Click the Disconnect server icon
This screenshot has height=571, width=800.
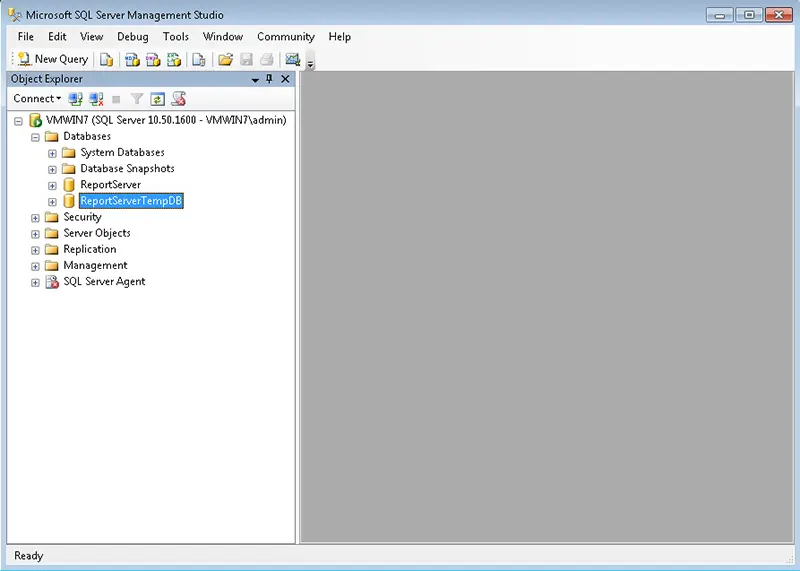coord(96,98)
